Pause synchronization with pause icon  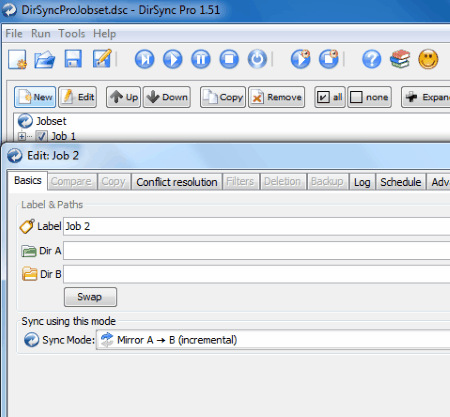click(201, 59)
